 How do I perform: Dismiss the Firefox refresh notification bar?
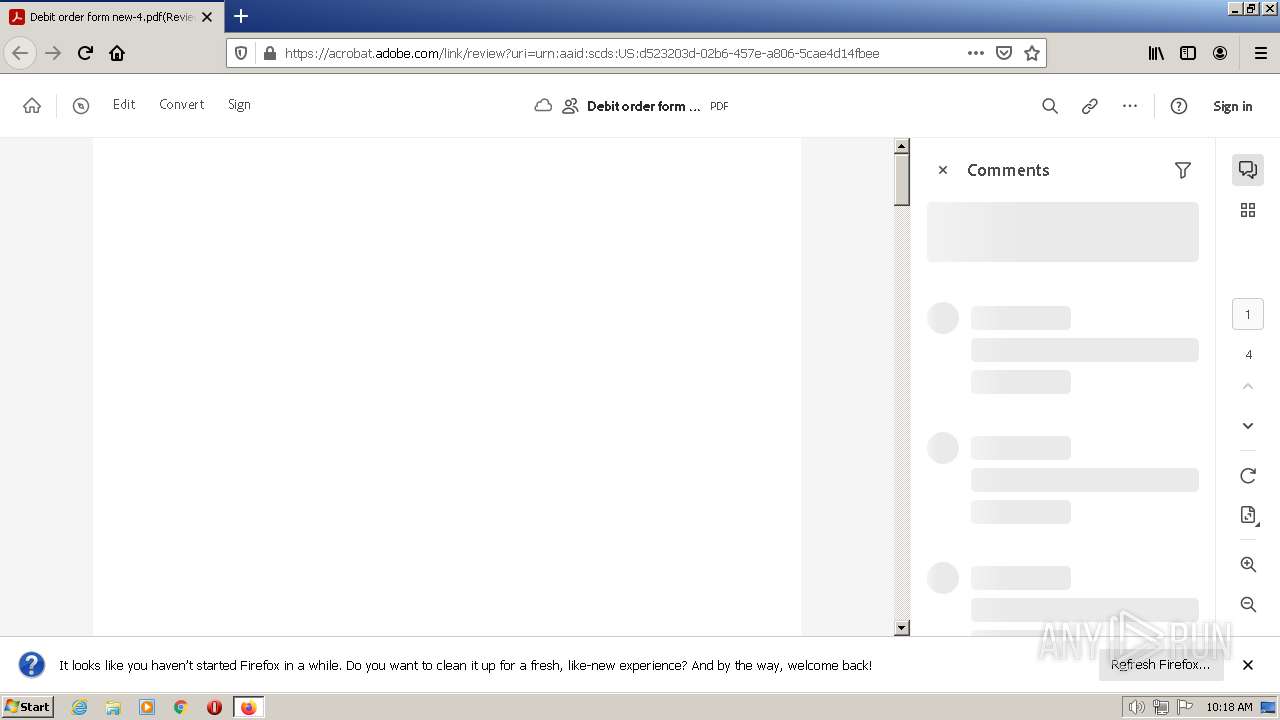coord(1248,665)
